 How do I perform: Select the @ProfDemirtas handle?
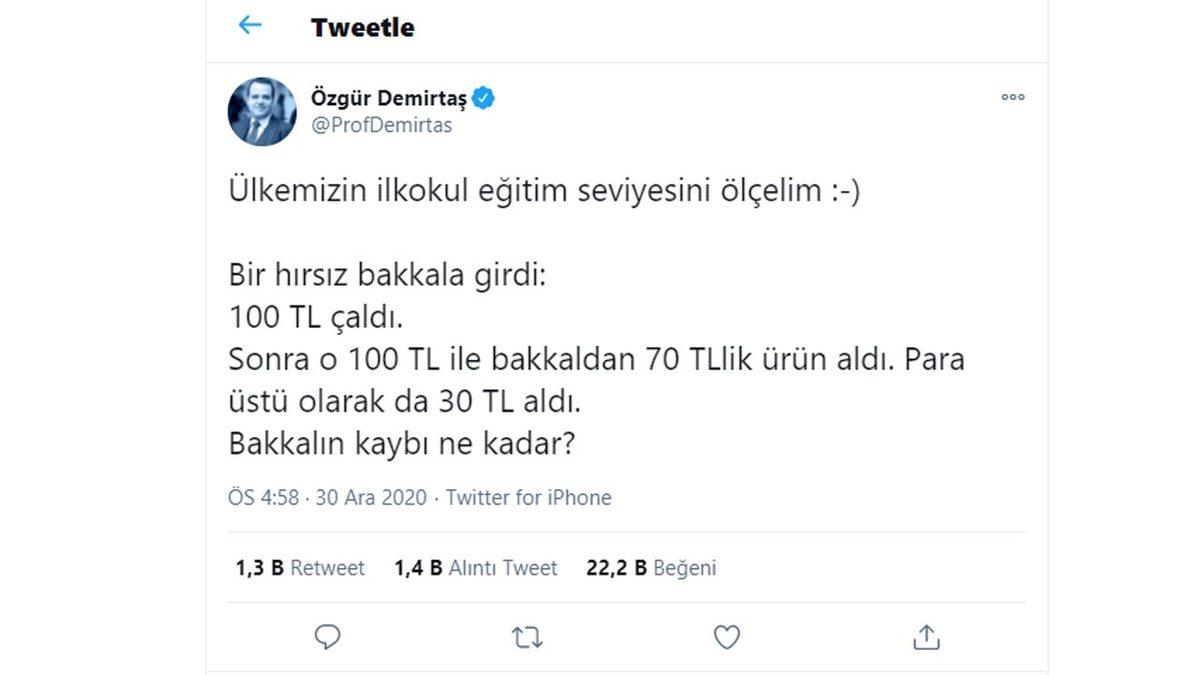click(381, 125)
